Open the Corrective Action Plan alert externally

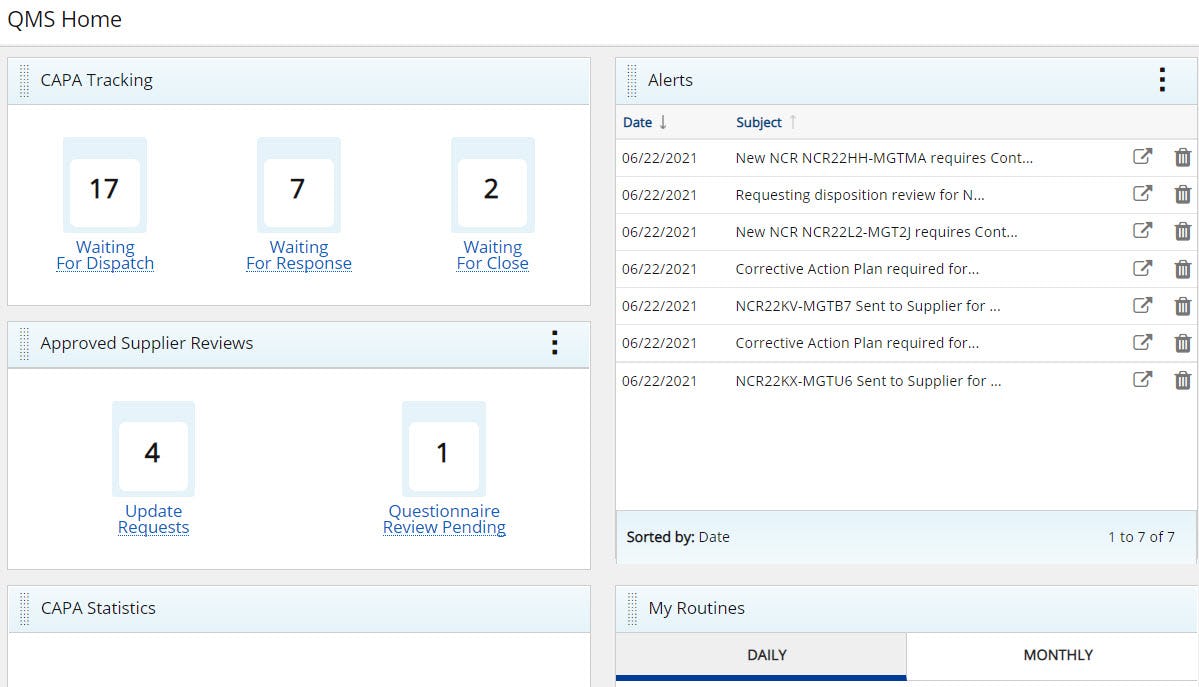coord(1142,268)
